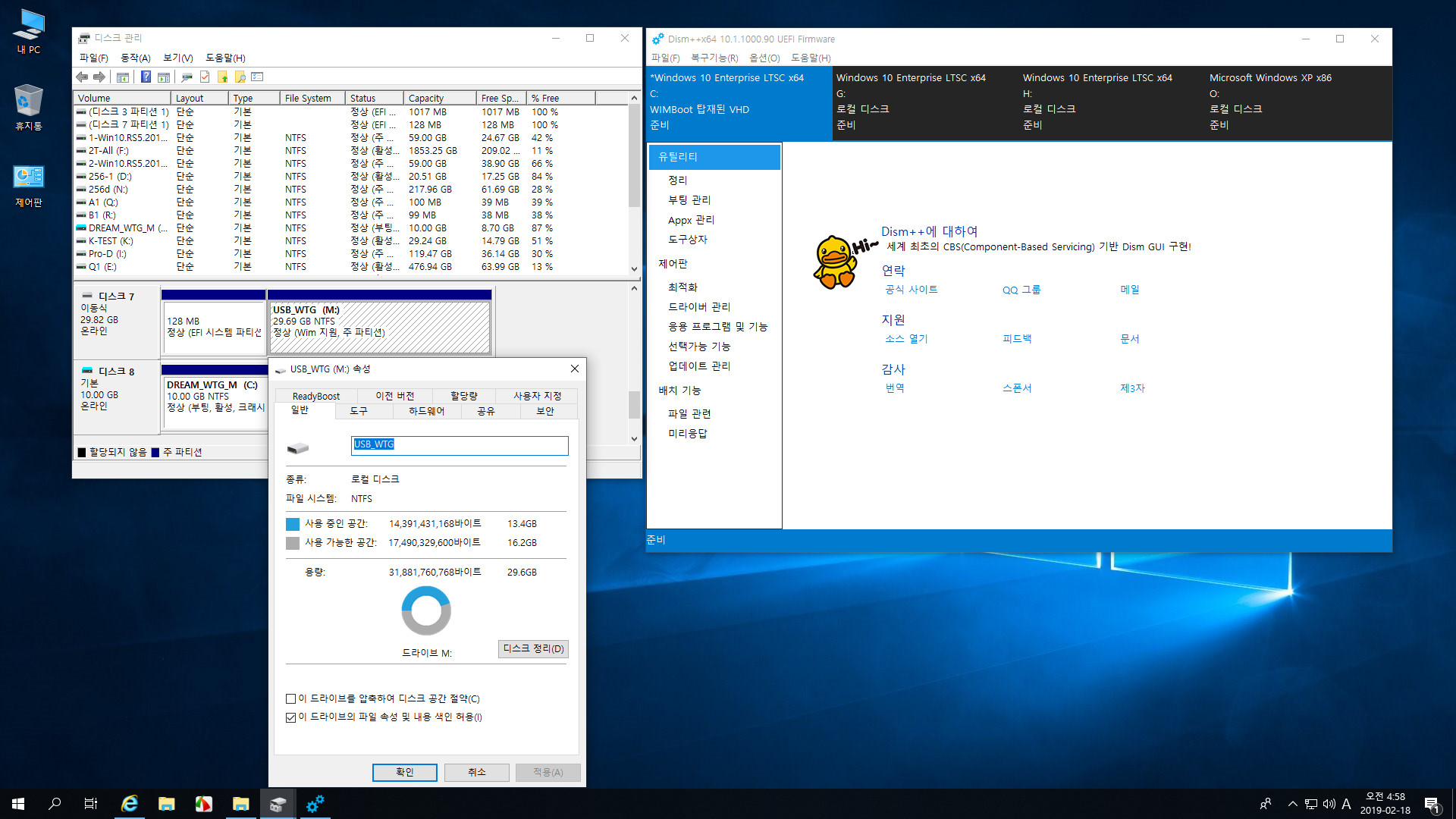Click the disk graphic pane scroll-down arrow
Screen dimensions: 1456x819
[635, 438]
